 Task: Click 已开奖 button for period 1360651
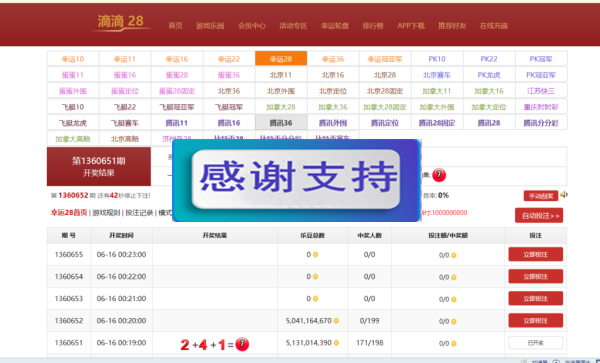click(x=535, y=343)
